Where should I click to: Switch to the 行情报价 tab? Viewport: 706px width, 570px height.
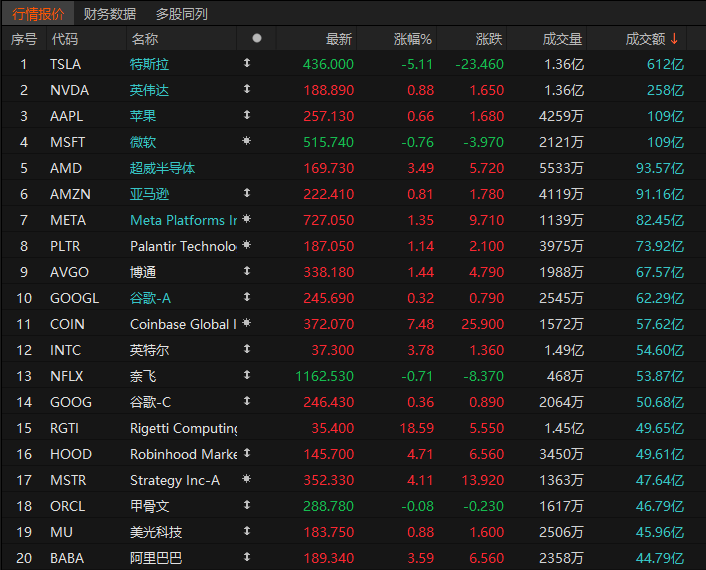[38, 14]
